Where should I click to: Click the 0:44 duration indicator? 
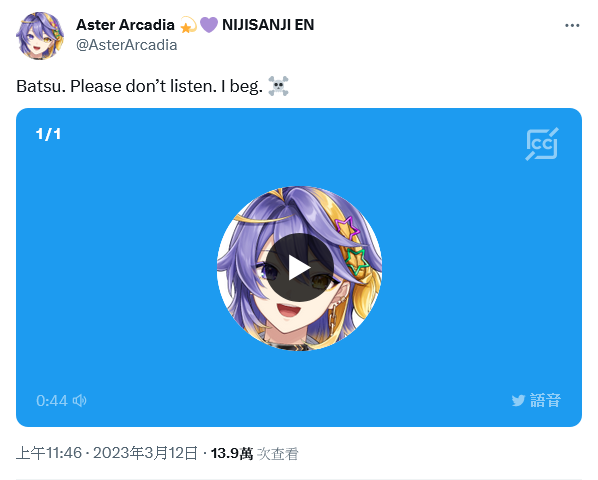(x=52, y=401)
